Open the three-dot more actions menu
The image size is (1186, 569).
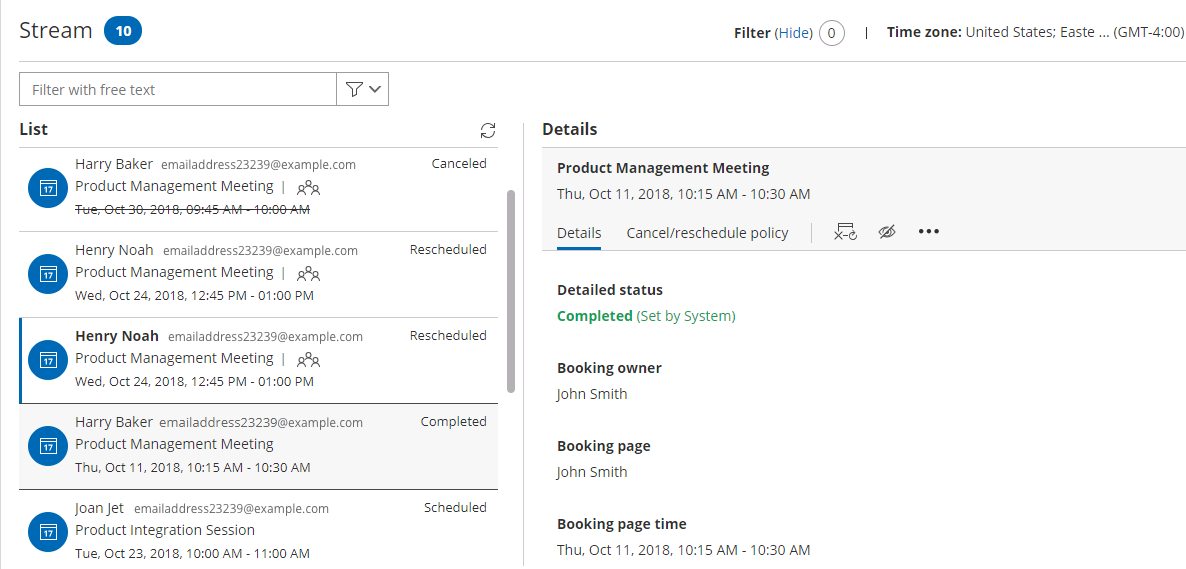[x=929, y=232]
